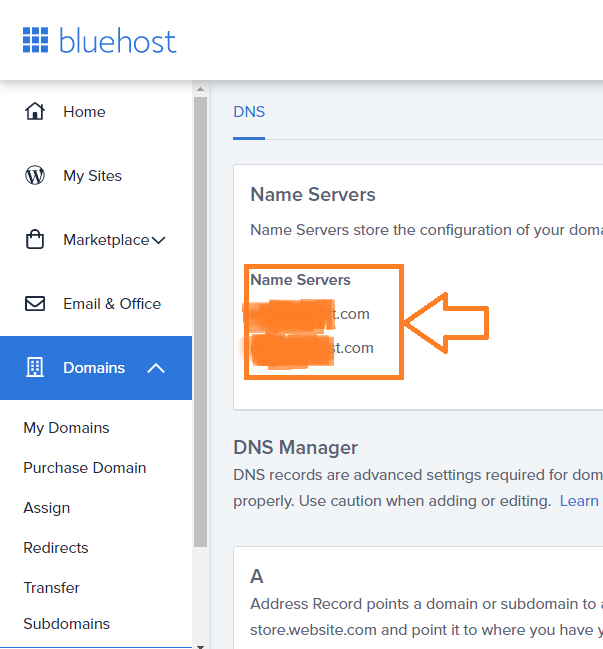Image resolution: width=603 pixels, height=649 pixels.
Task: Click sidebar scrollbar up arrow
Action: 200,89
